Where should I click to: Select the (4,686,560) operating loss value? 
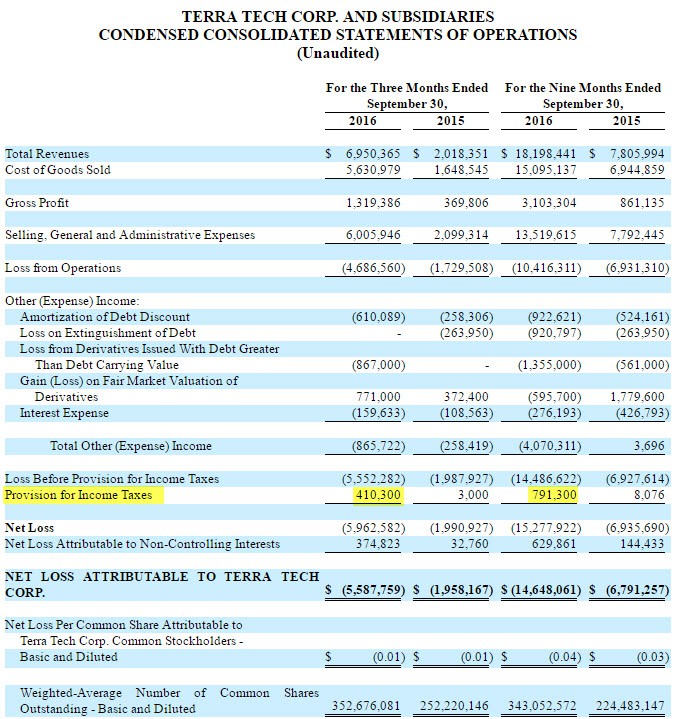364,268
